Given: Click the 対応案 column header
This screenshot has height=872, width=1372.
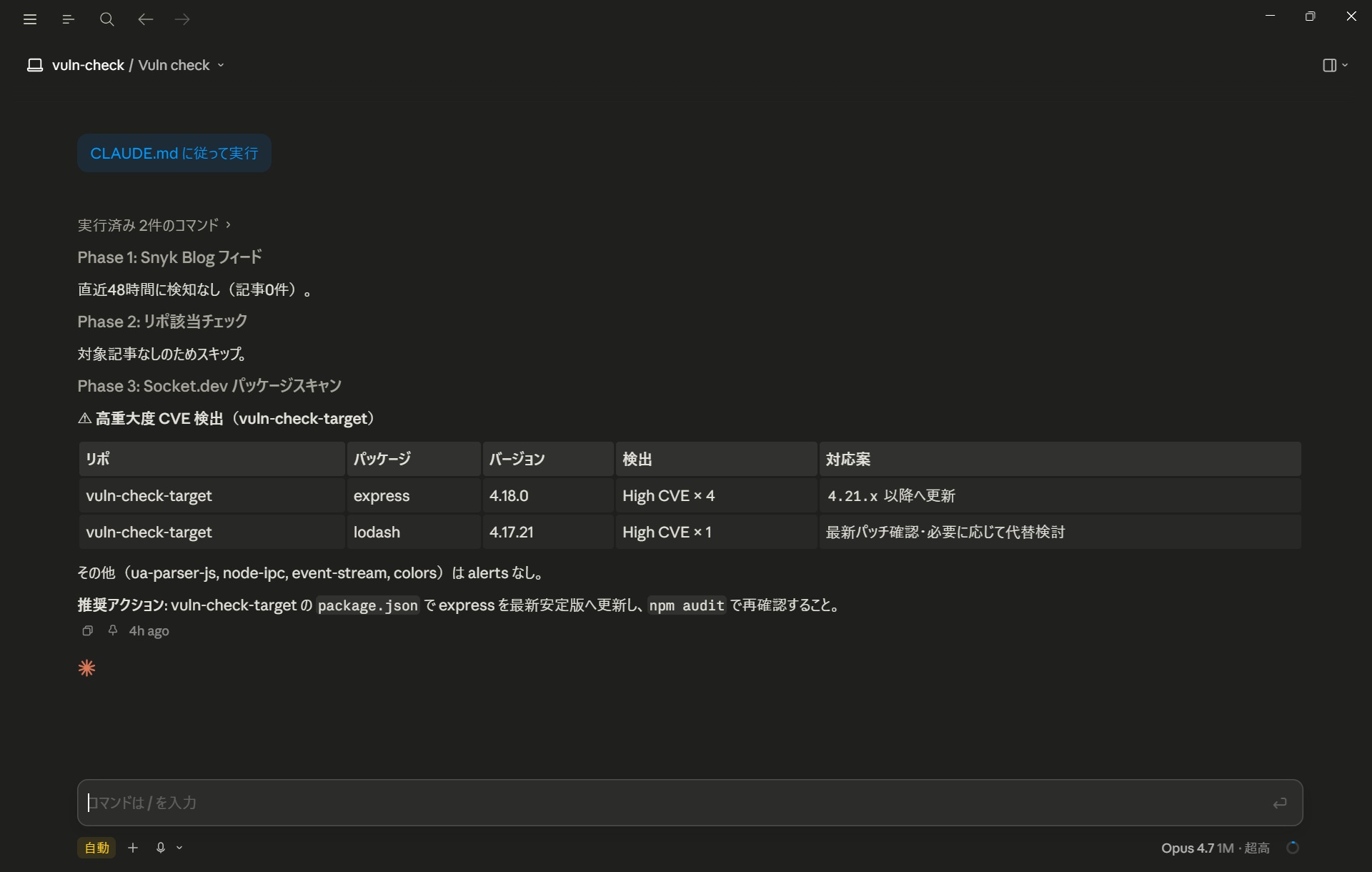Looking at the screenshot, I should (x=1060, y=459).
